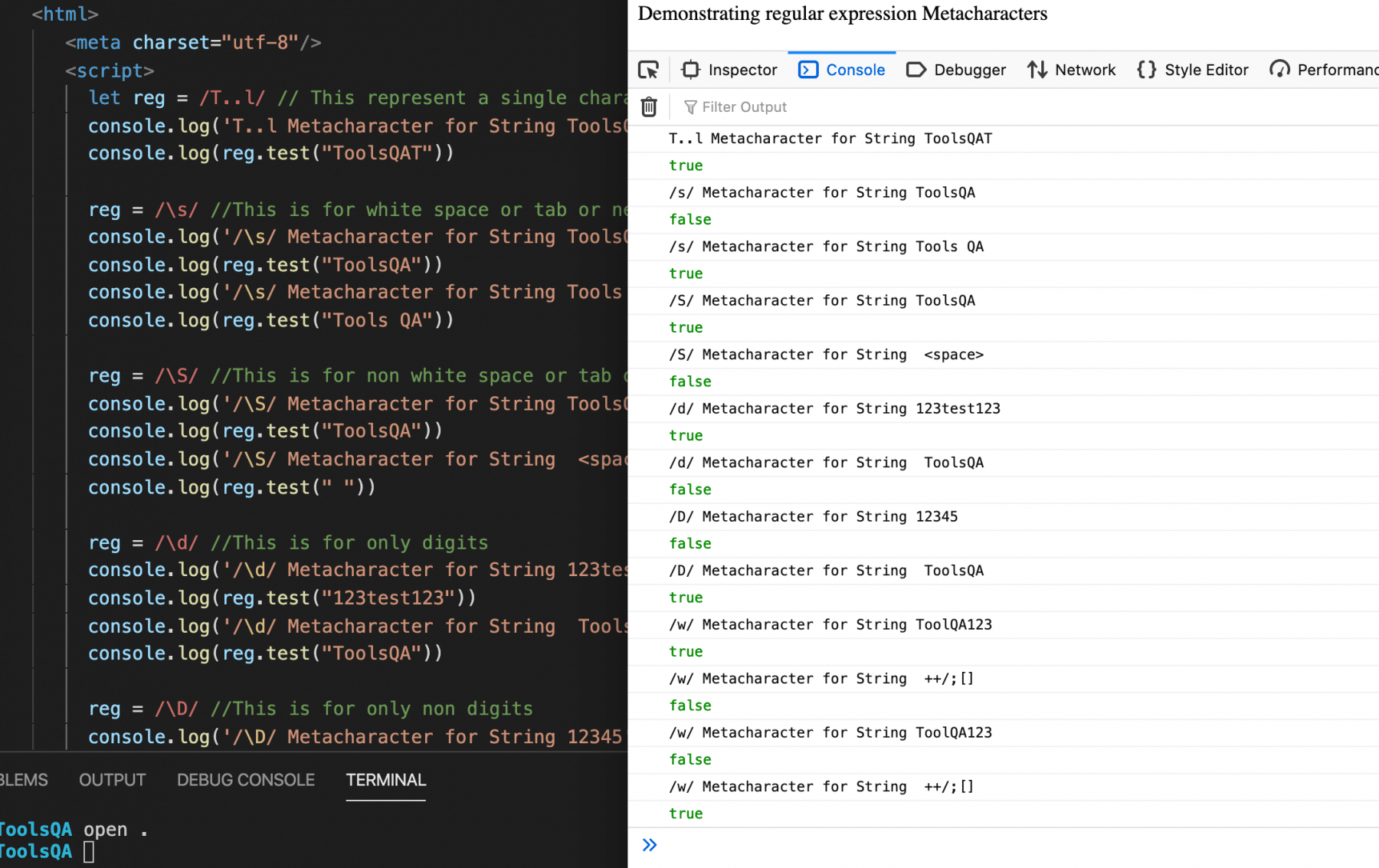
Task: Click 'ToolsQA open .' terminal line
Action: tap(74, 830)
